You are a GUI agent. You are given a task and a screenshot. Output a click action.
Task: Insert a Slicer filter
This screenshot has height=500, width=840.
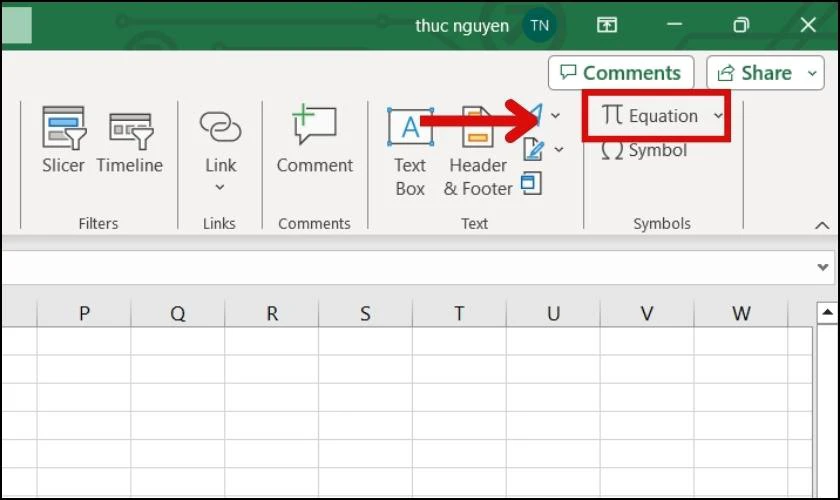coord(63,139)
